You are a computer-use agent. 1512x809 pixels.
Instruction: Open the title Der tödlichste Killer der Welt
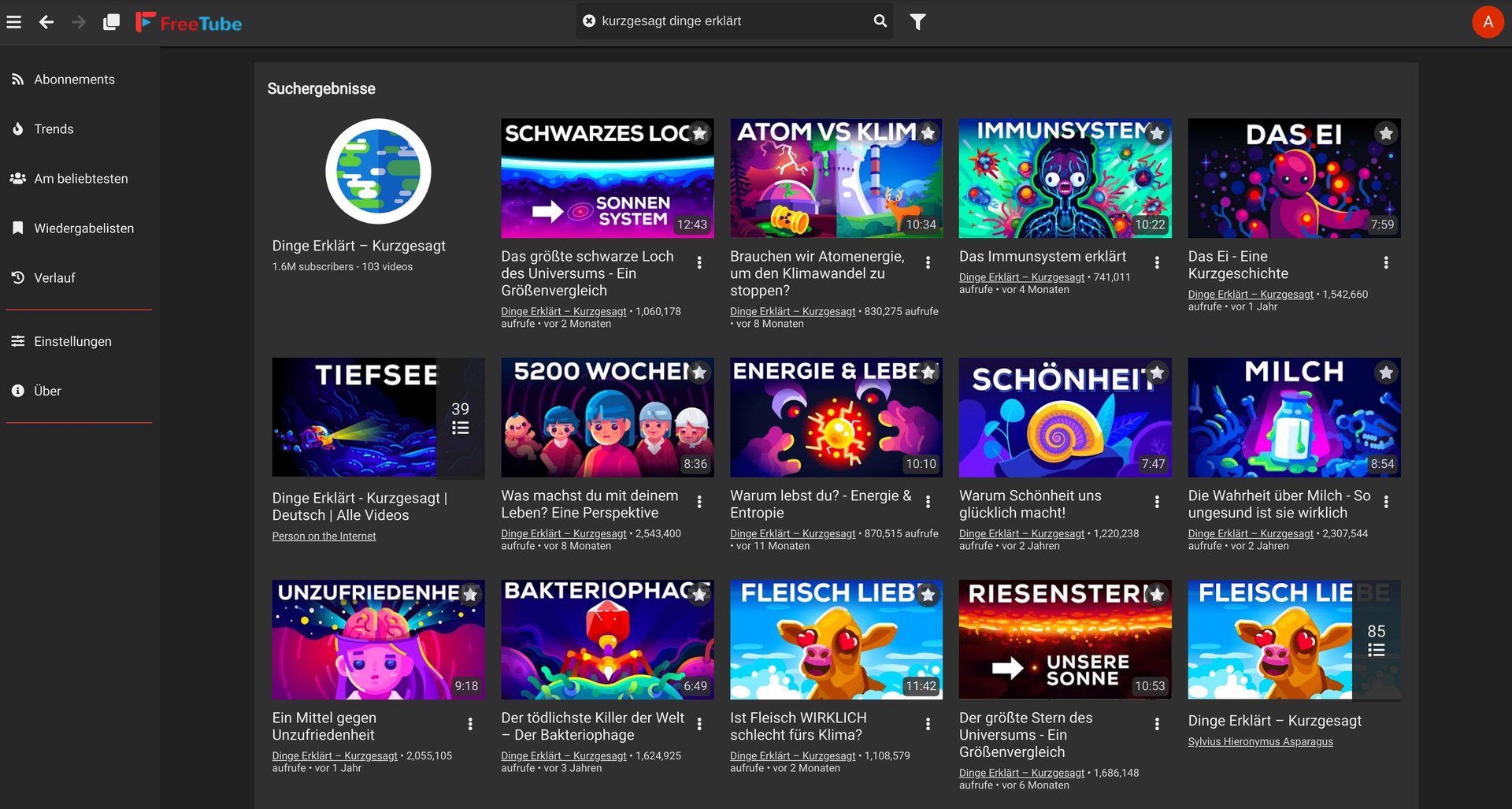point(592,726)
